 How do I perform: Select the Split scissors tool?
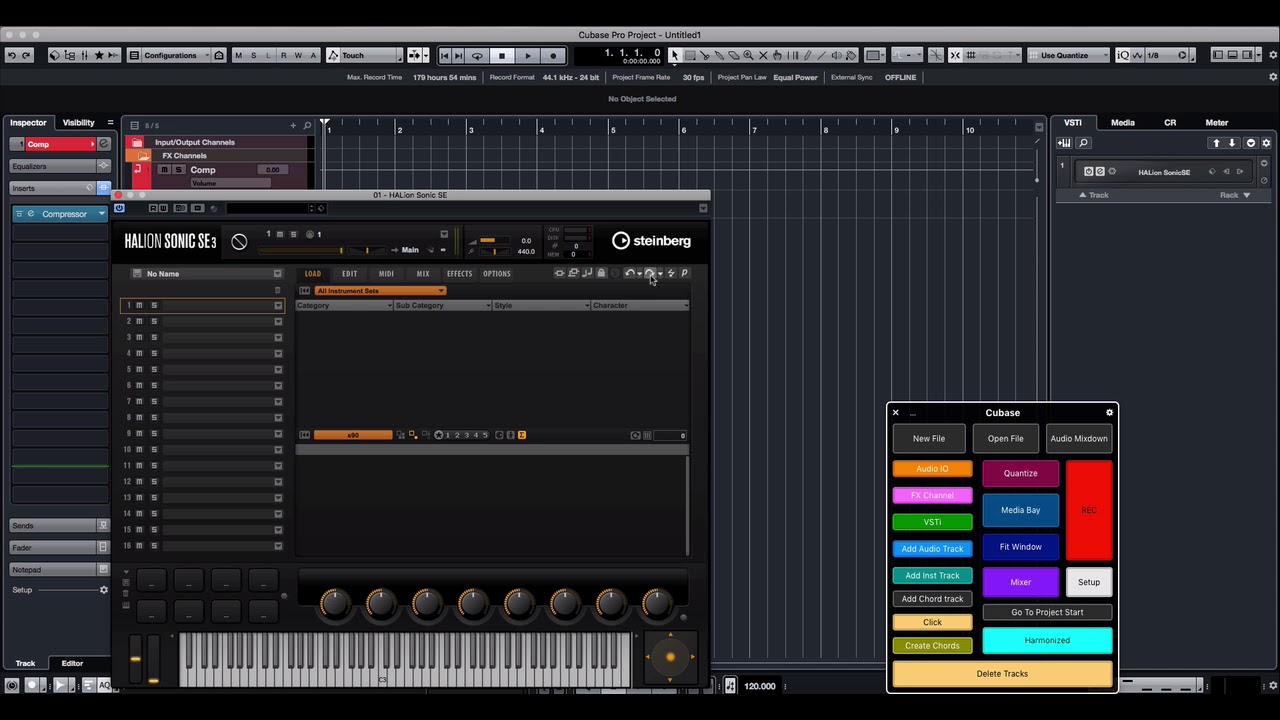point(704,55)
